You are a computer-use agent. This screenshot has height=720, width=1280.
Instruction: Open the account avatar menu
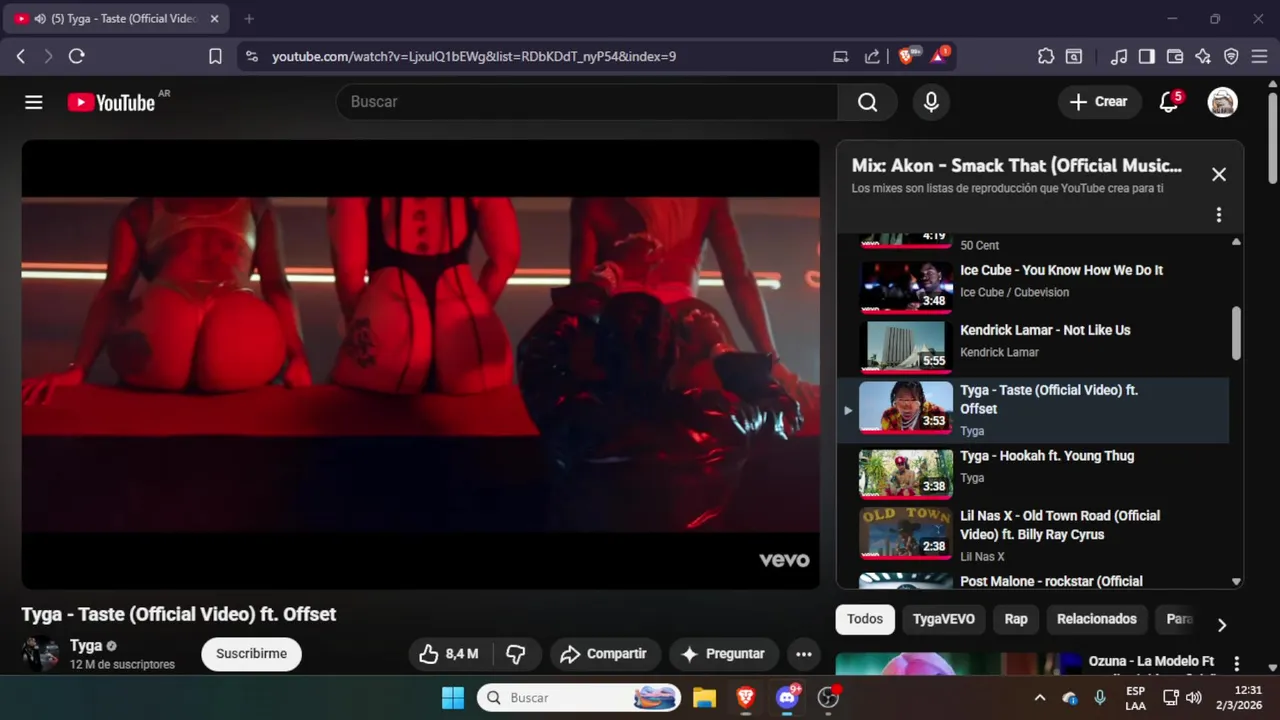pyautogui.click(x=1222, y=102)
